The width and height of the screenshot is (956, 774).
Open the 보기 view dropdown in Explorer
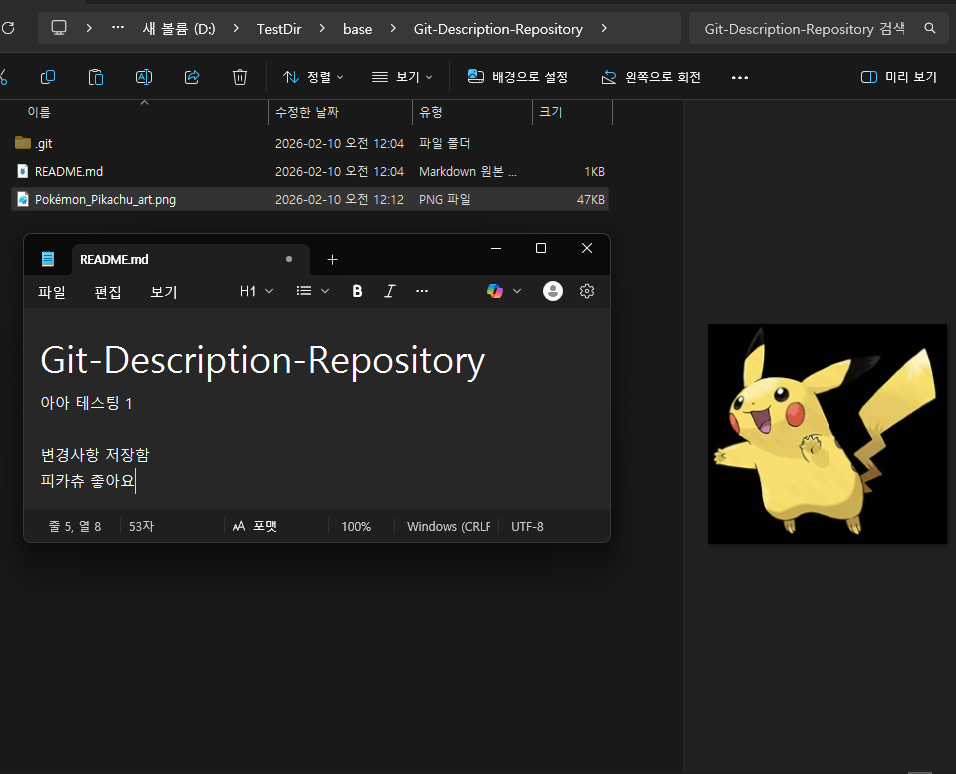point(402,77)
